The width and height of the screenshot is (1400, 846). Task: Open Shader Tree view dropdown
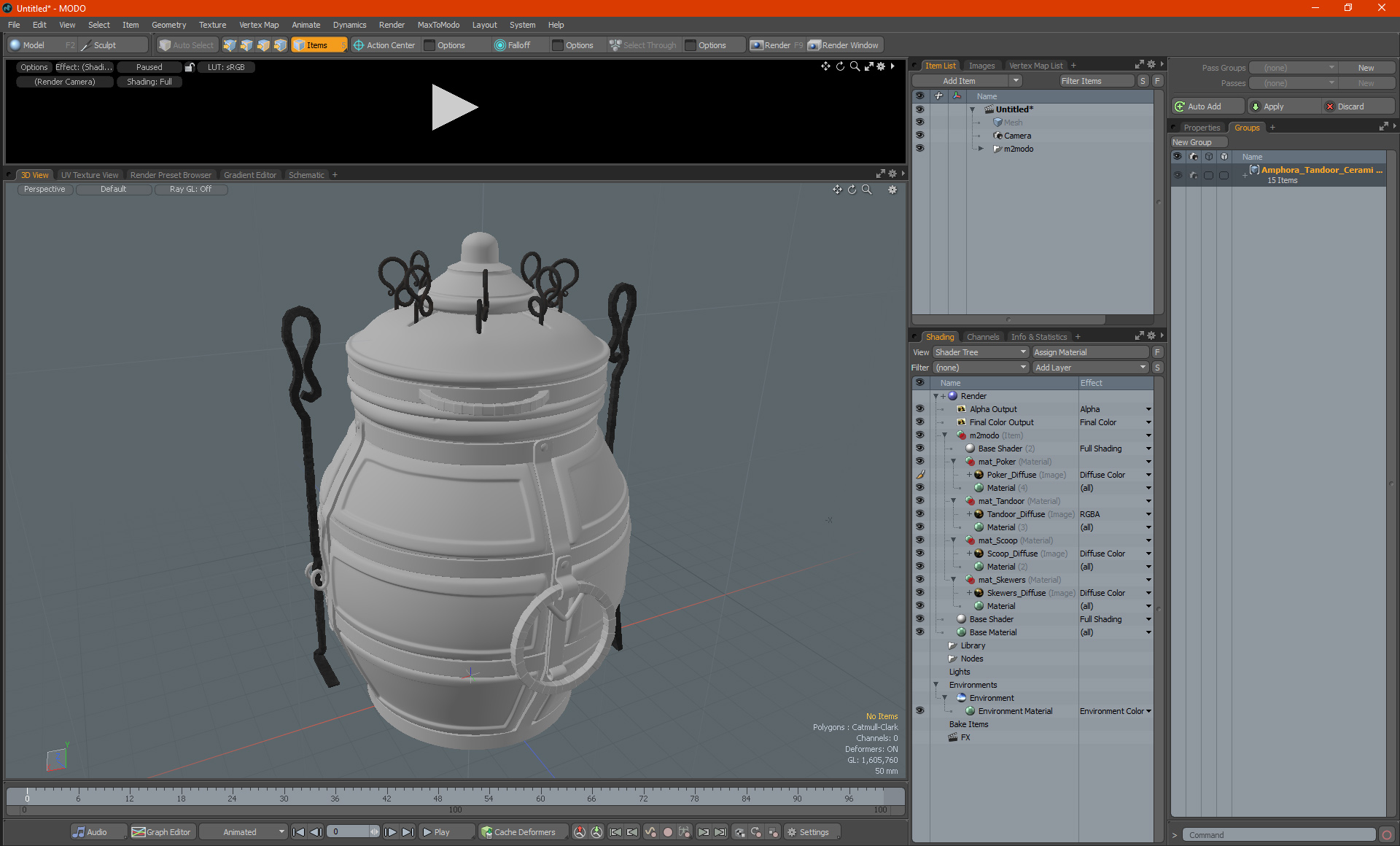tap(980, 352)
